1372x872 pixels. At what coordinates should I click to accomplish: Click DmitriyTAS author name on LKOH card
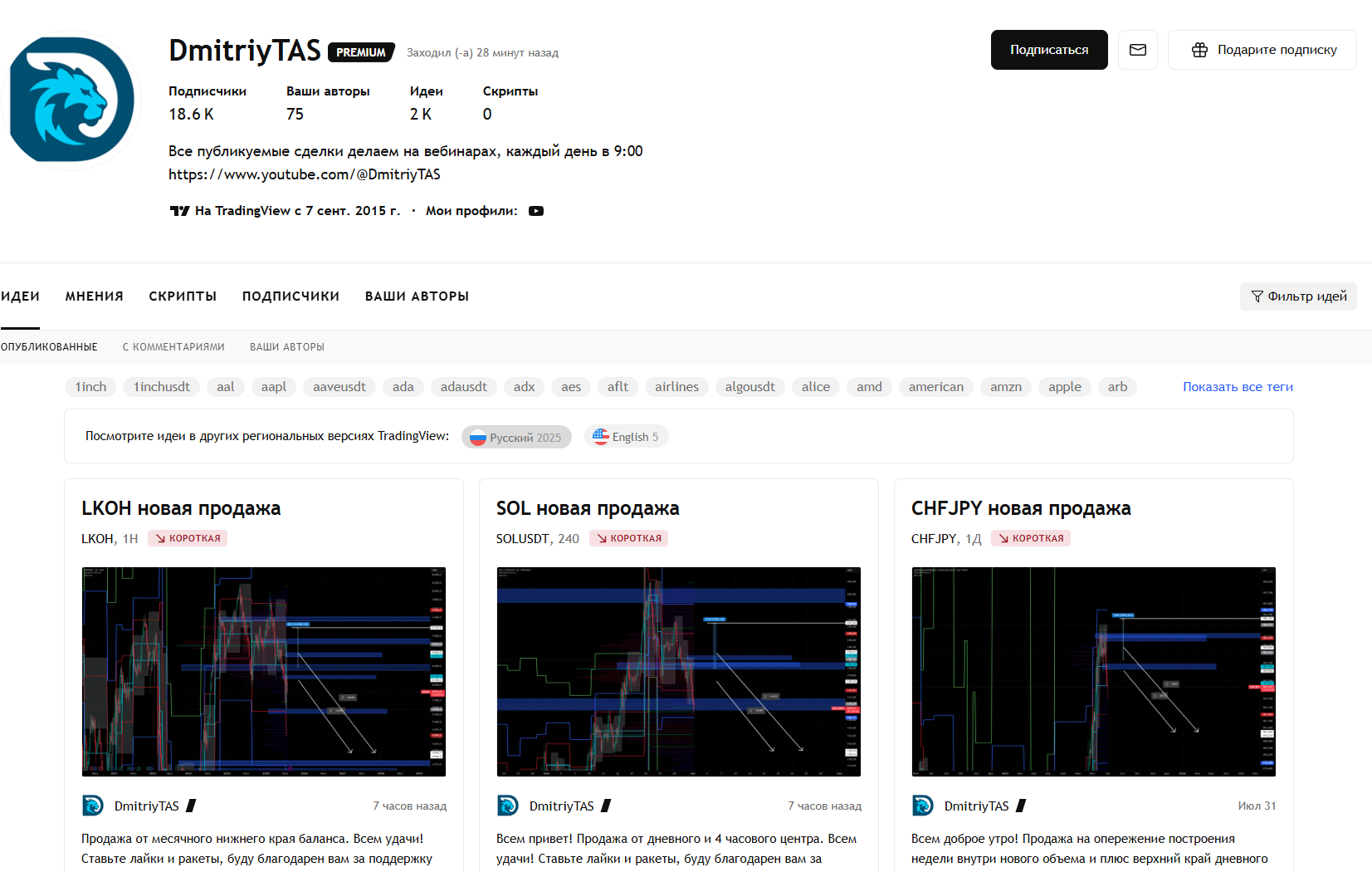[x=147, y=806]
